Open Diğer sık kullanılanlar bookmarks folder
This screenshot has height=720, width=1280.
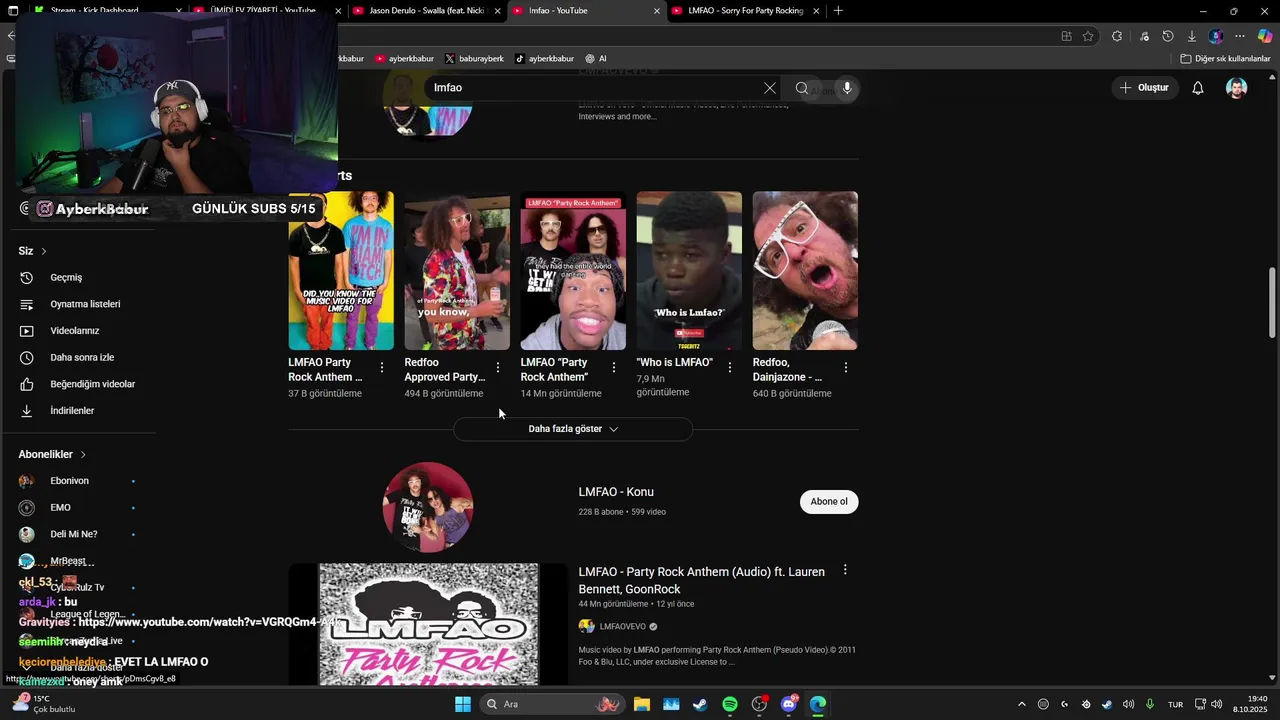[x=1225, y=59]
